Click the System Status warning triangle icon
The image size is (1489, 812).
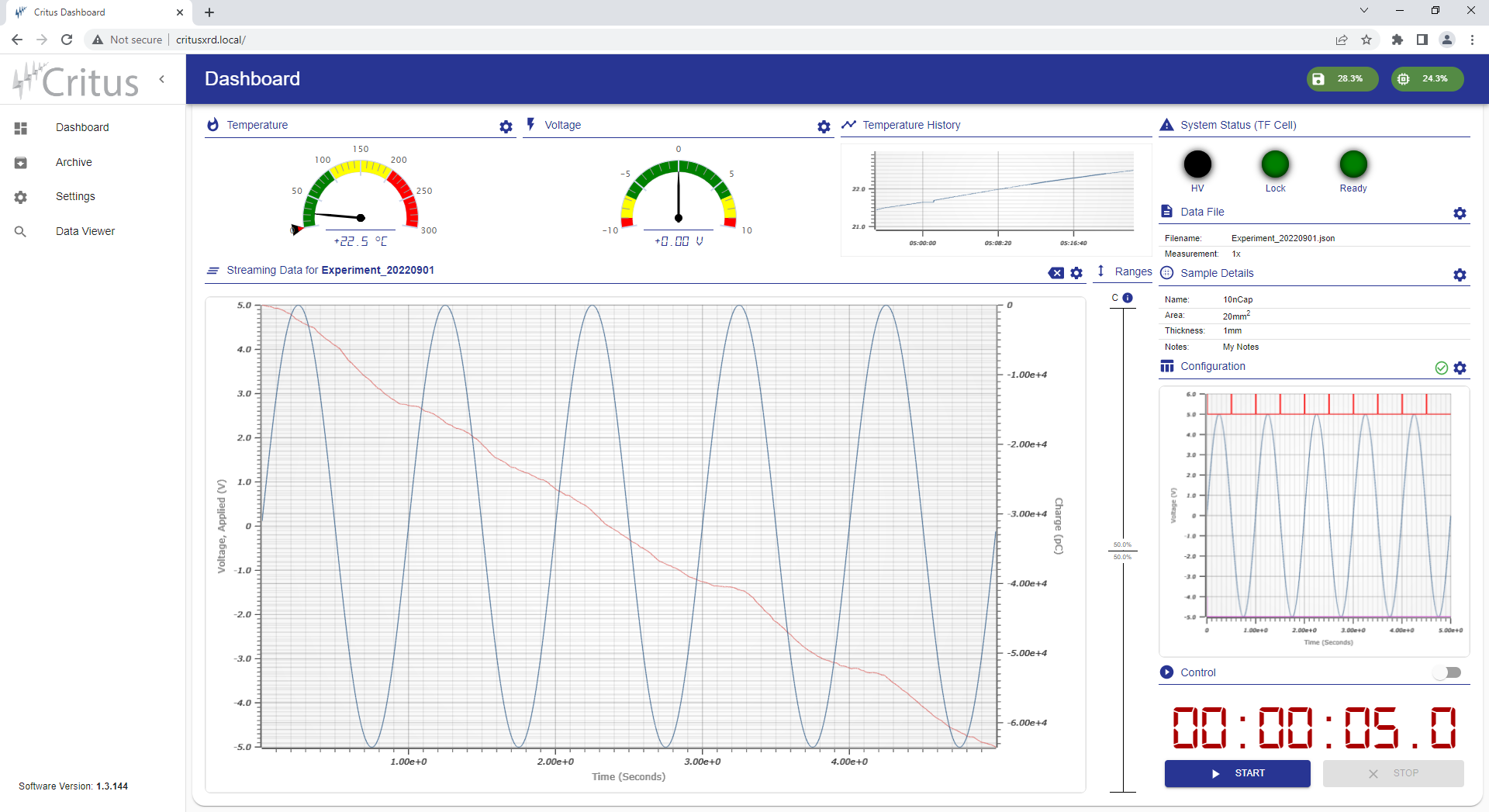pos(1166,125)
